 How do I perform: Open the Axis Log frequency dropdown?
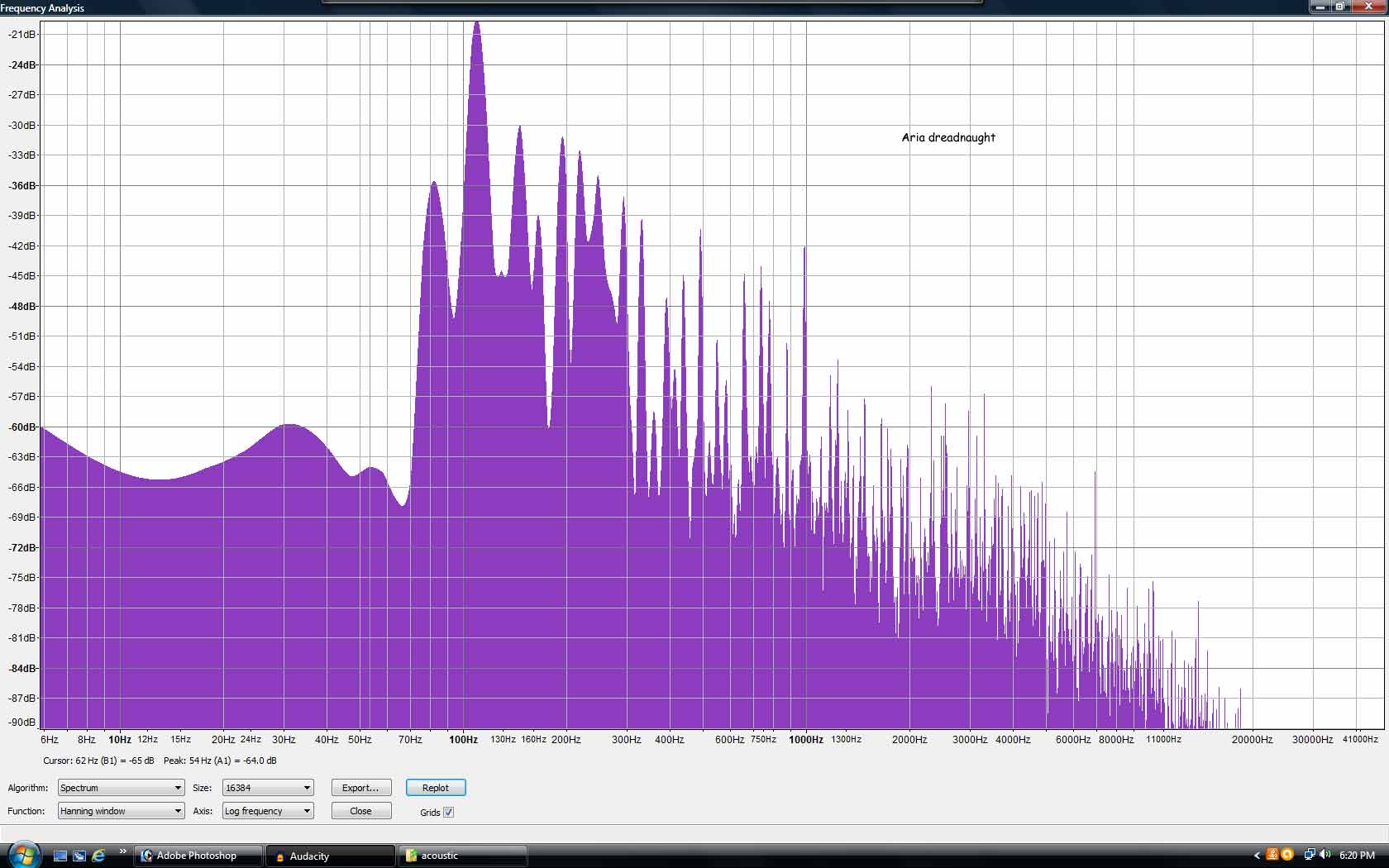pos(268,811)
